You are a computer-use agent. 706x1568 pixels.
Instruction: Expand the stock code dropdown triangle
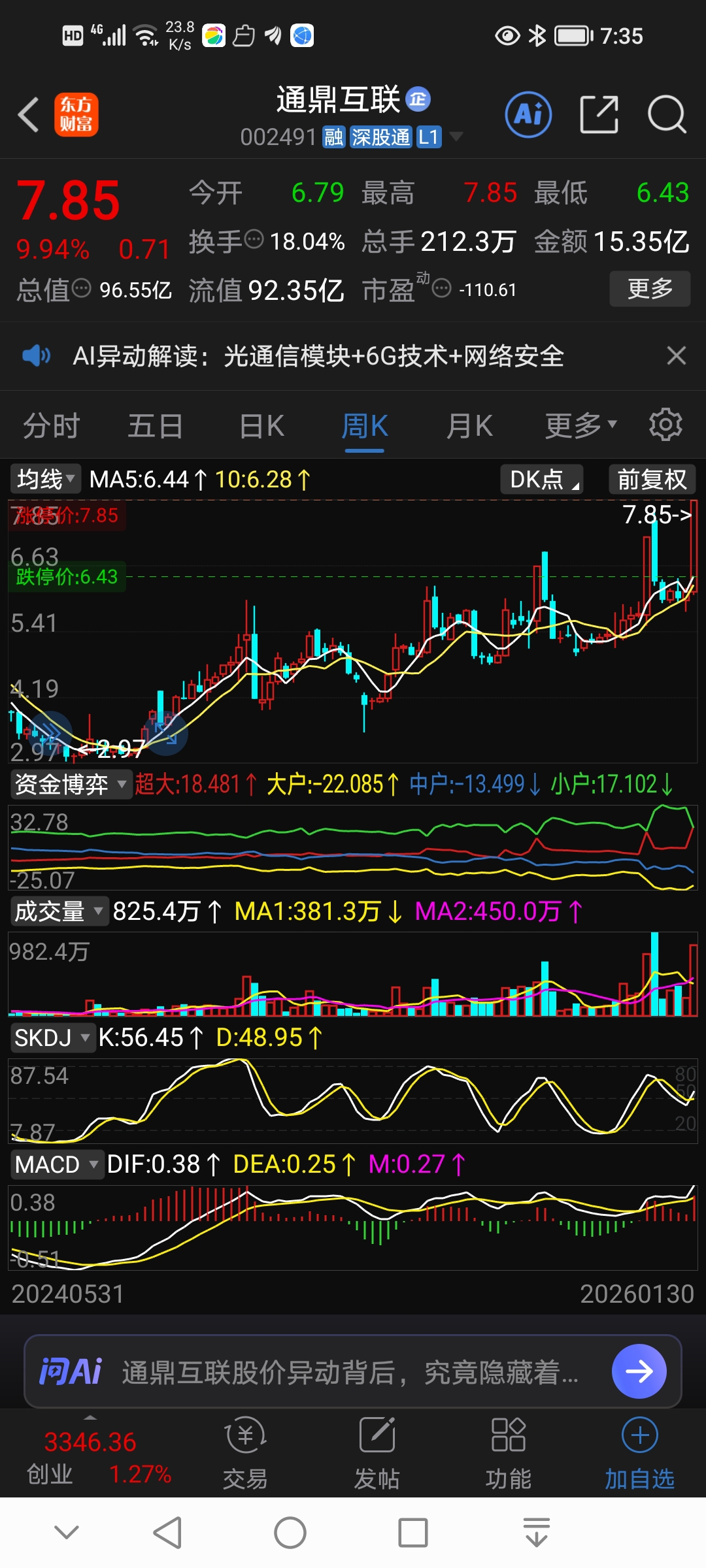pos(456,136)
